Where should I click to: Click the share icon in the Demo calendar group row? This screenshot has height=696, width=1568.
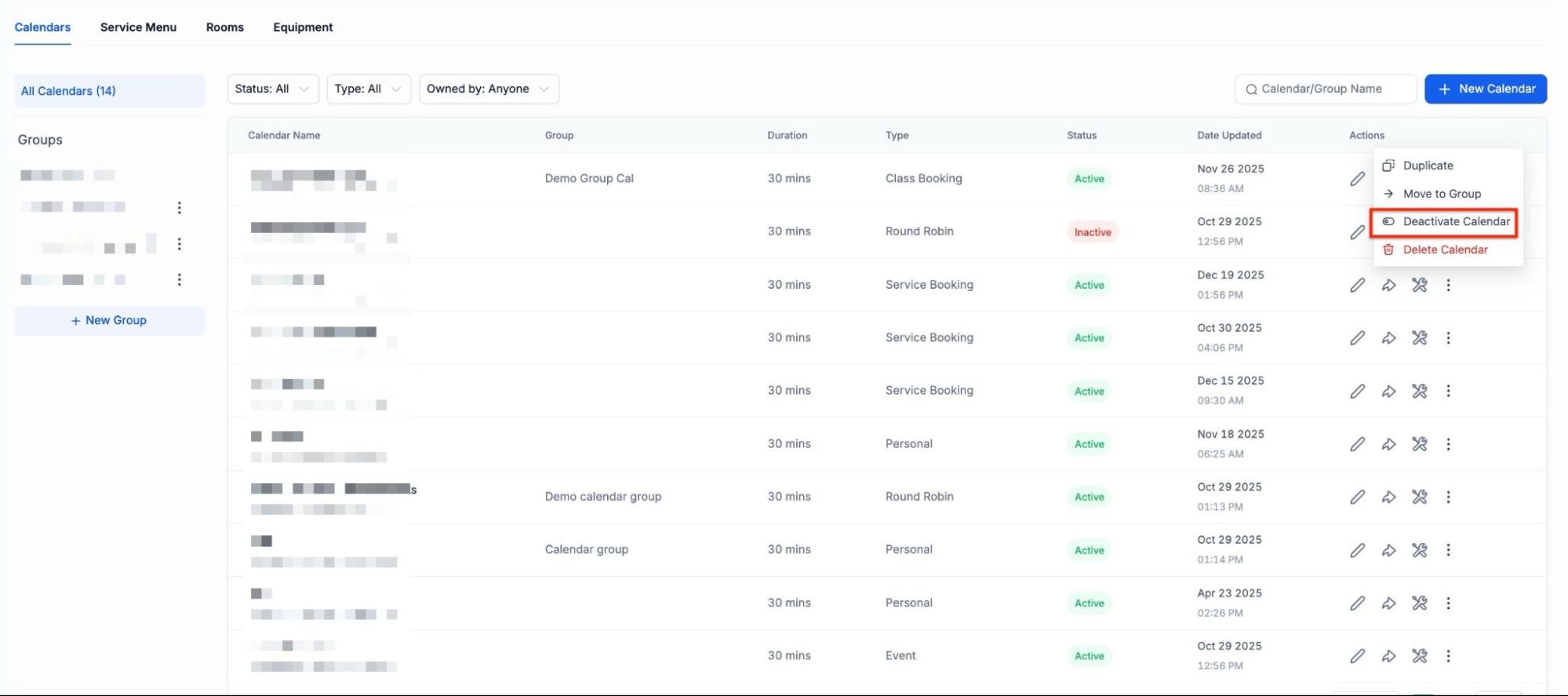tap(1388, 497)
